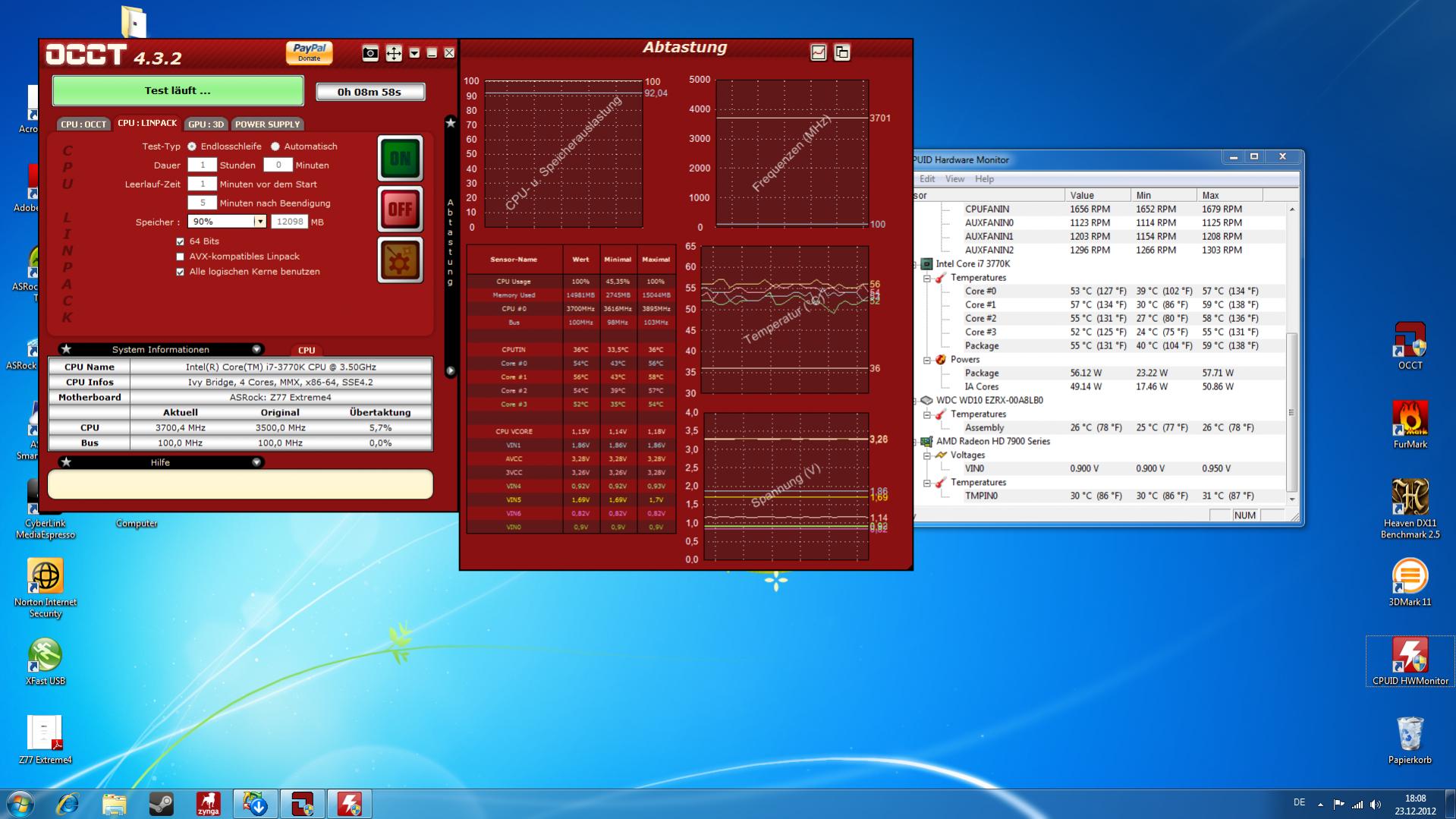Viewport: 1456px width, 819px height.
Task: Click the Minuten duration input field
Action: click(278, 165)
